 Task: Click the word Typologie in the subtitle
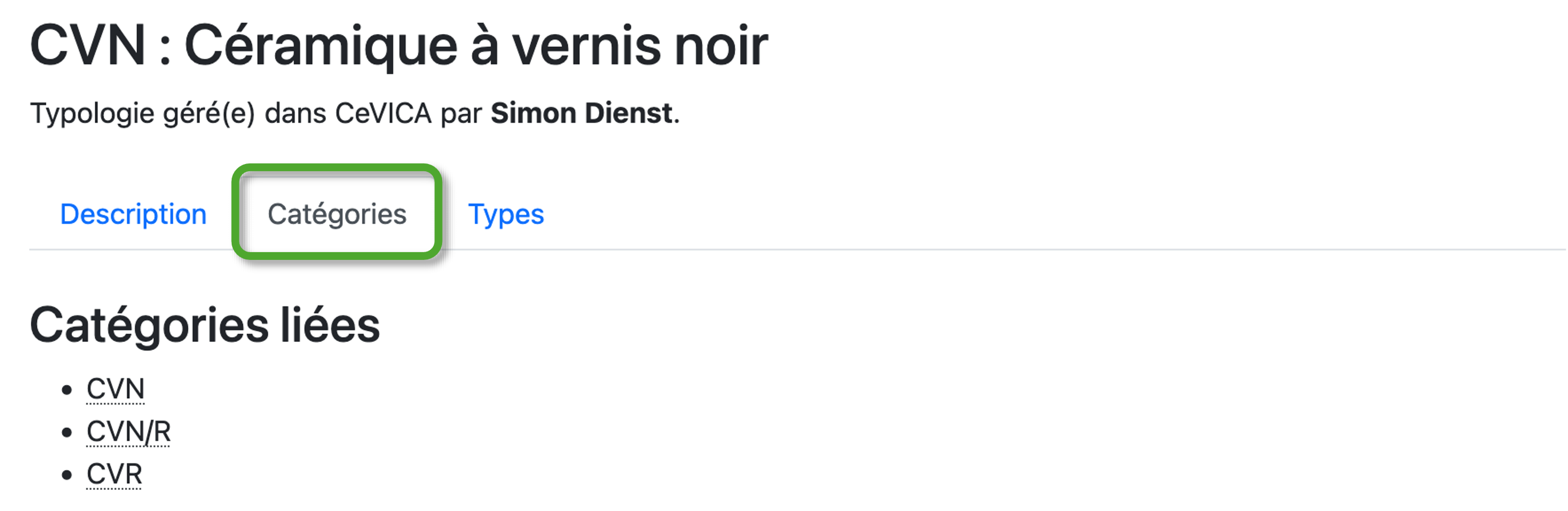coord(92,113)
